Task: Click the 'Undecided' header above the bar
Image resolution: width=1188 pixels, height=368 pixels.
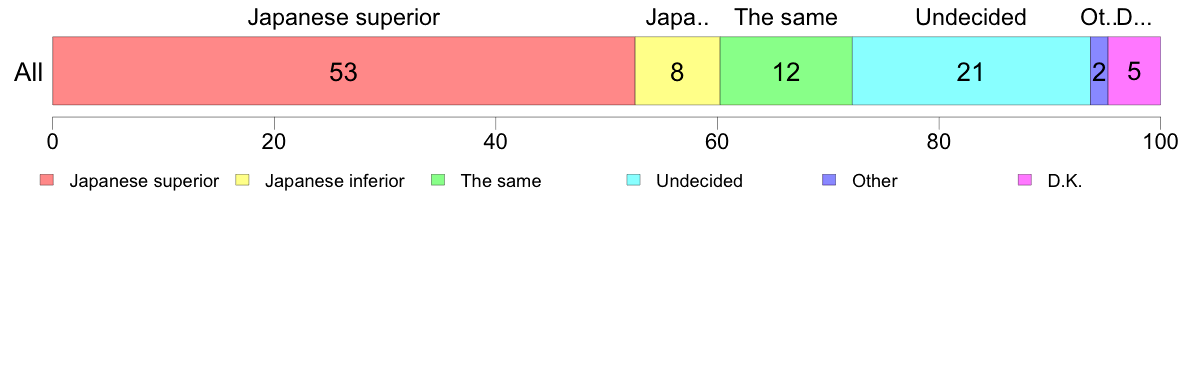Action: pos(971,17)
